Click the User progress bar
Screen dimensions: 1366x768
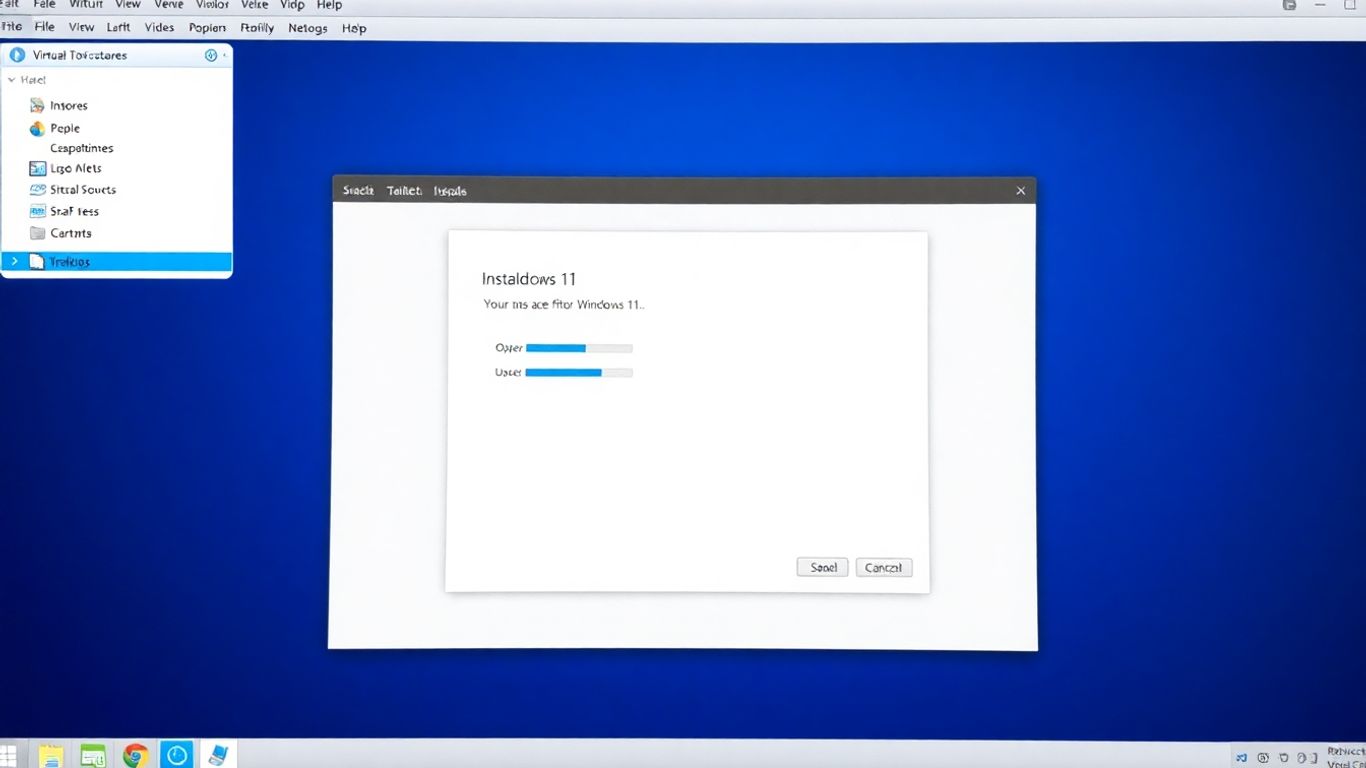coord(579,372)
